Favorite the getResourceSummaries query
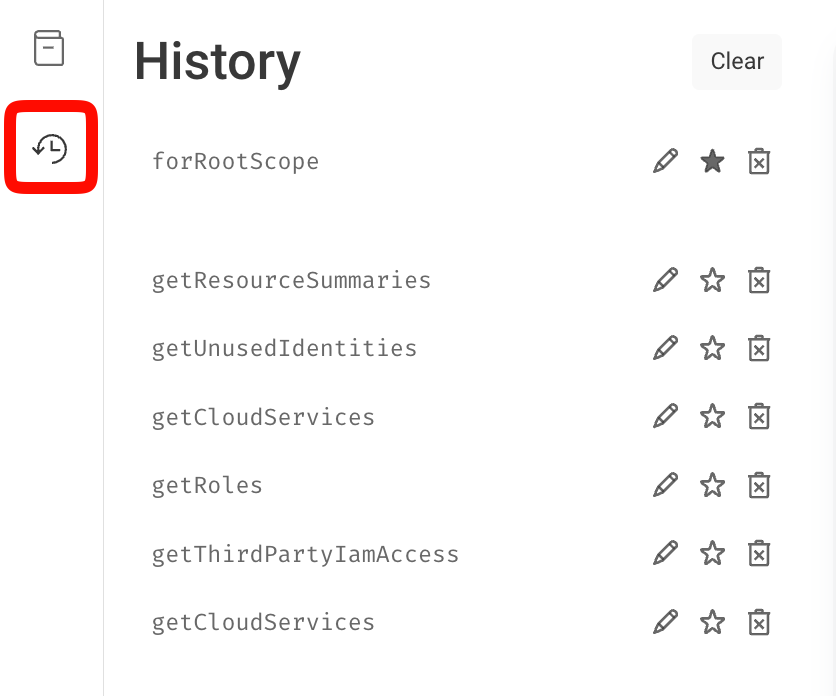 pyautogui.click(x=712, y=280)
